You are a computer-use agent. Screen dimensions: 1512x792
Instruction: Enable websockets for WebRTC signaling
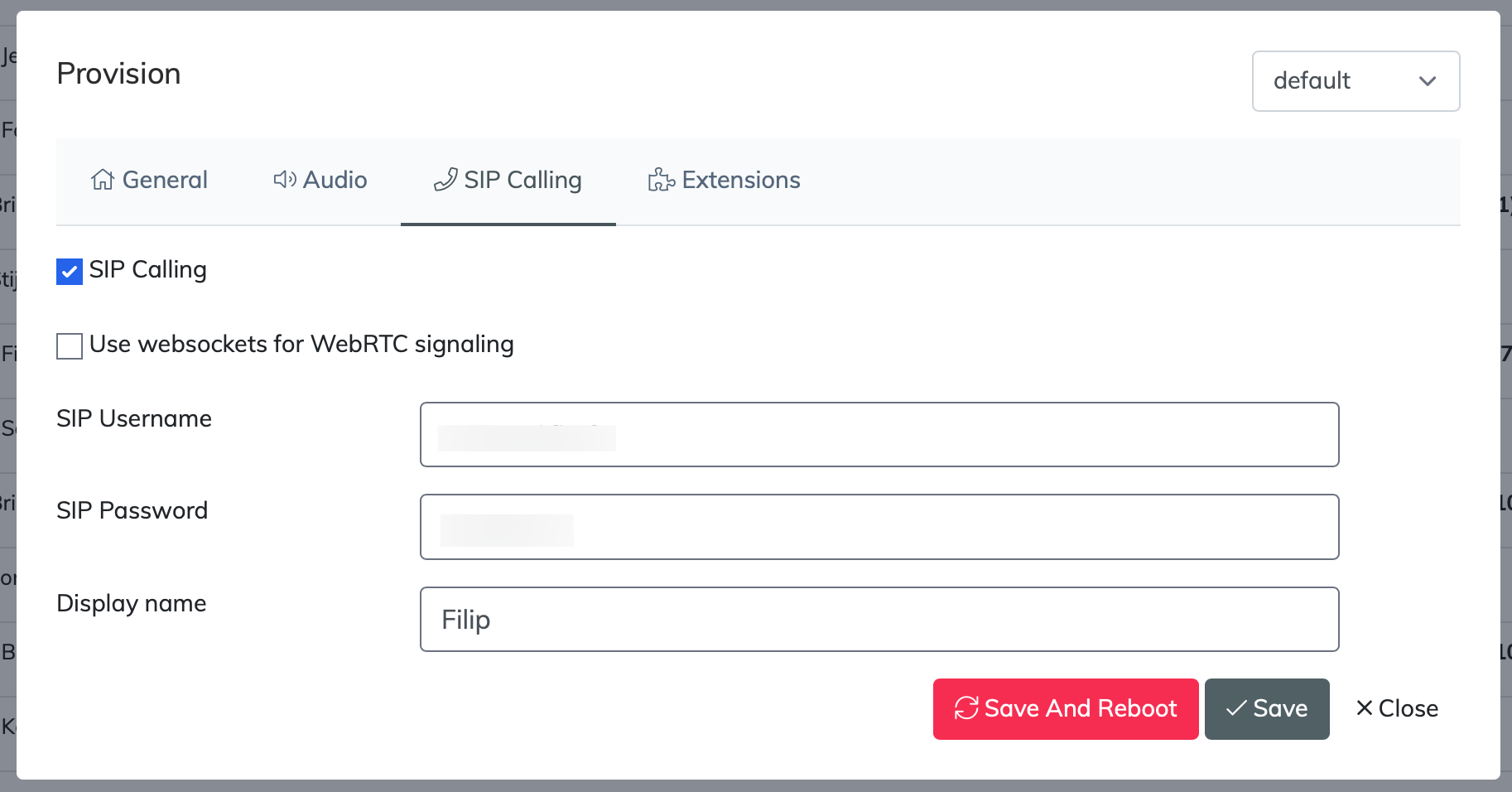click(x=70, y=346)
